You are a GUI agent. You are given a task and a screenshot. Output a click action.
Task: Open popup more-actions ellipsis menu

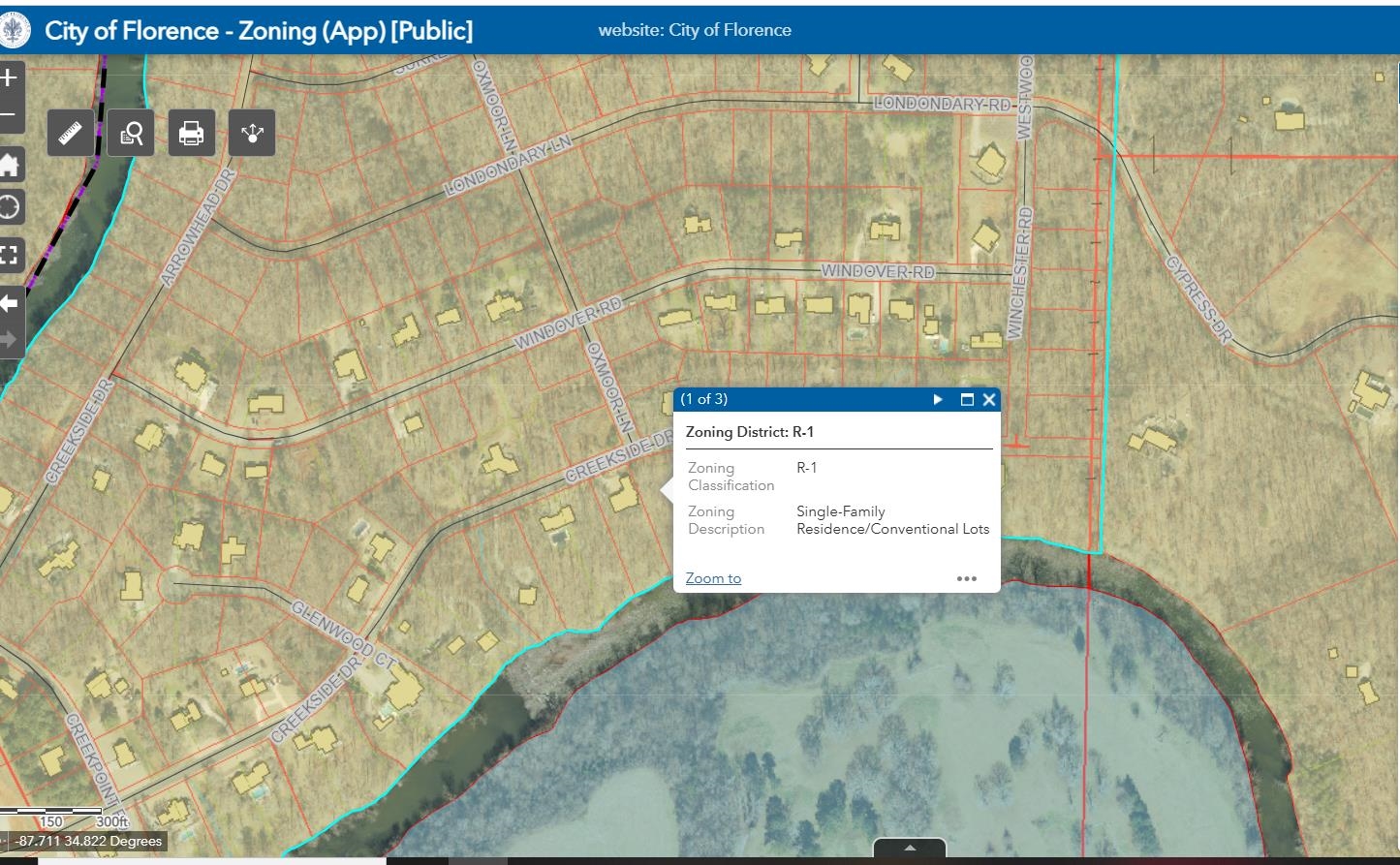coord(966,578)
